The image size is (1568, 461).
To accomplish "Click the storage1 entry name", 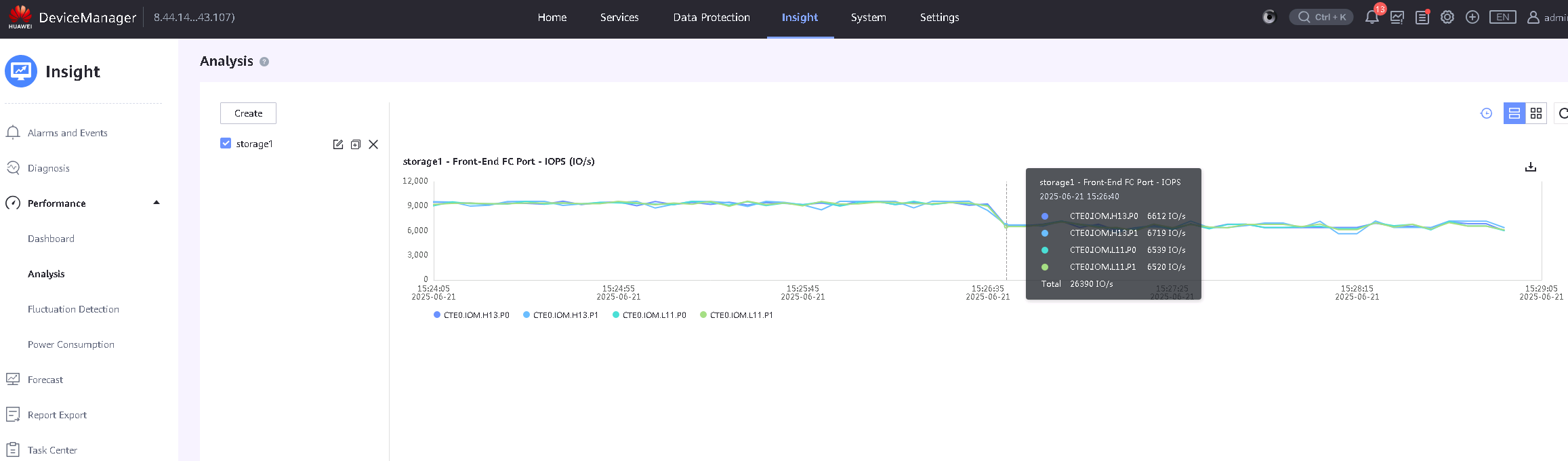I will point(254,144).
